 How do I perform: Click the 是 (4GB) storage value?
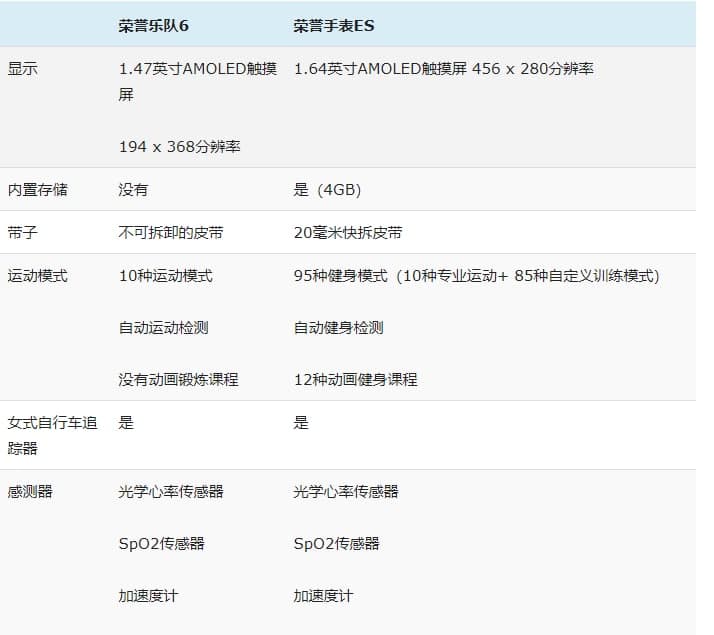click(327, 189)
